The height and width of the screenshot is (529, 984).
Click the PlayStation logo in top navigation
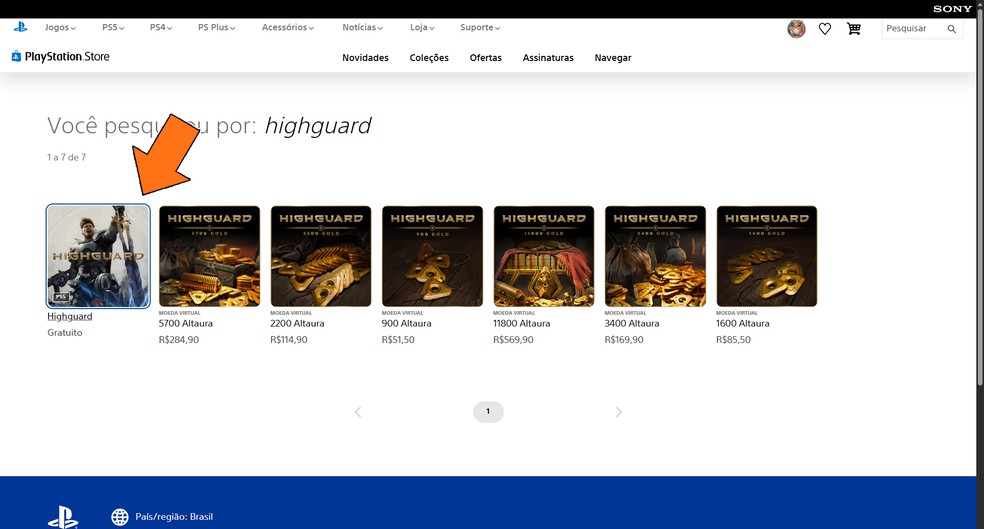tap(20, 27)
